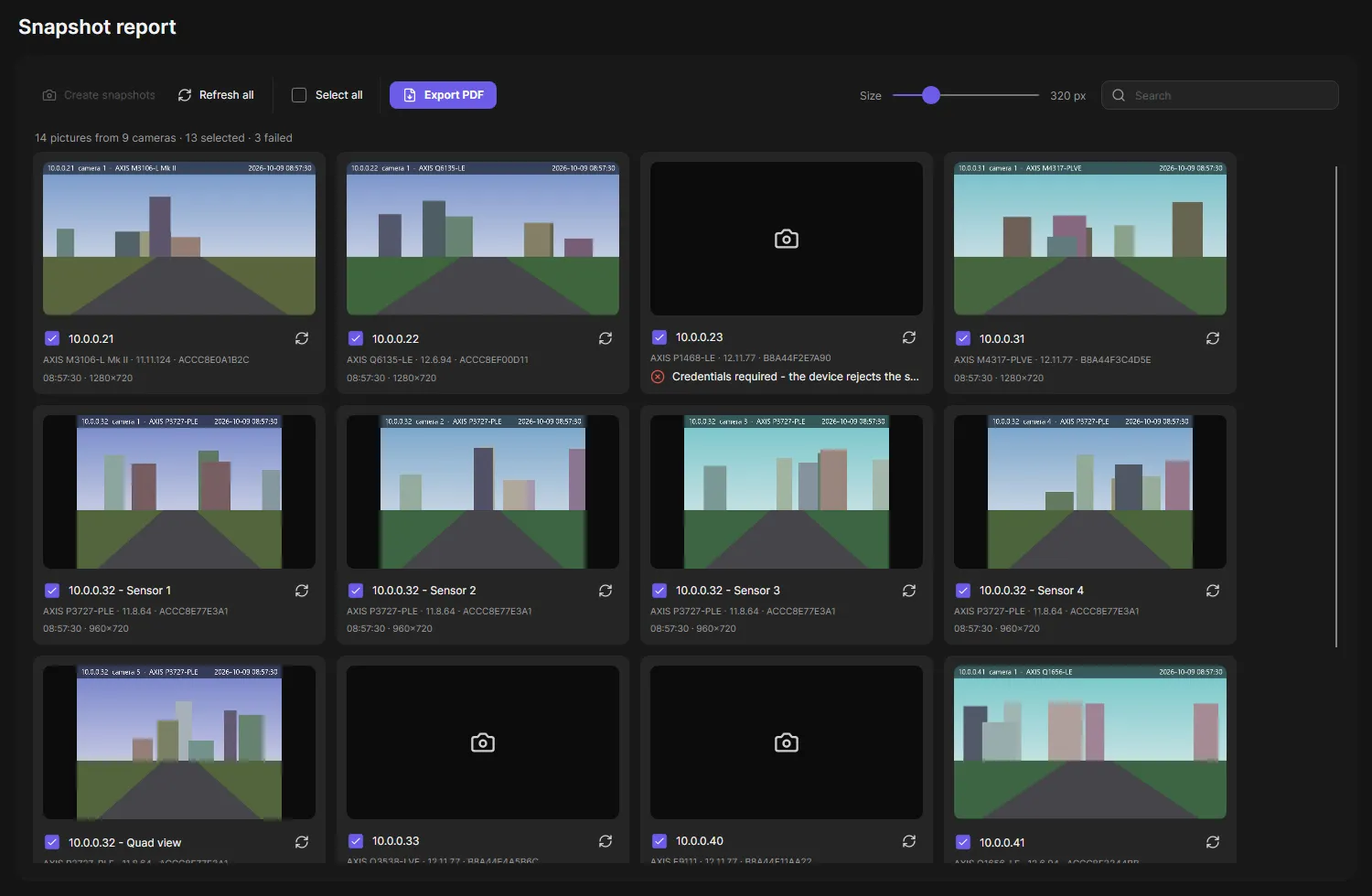Viewport: 1372px width, 896px height.
Task: Refresh snapshot for camera 10.0.0.31
Action: [1213, 338]
